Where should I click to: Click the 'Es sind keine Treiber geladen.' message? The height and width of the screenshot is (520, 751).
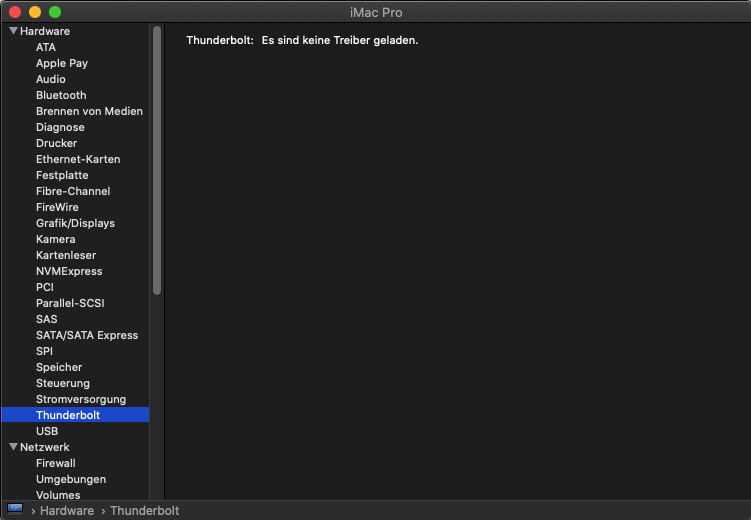[x=340, y=40]
